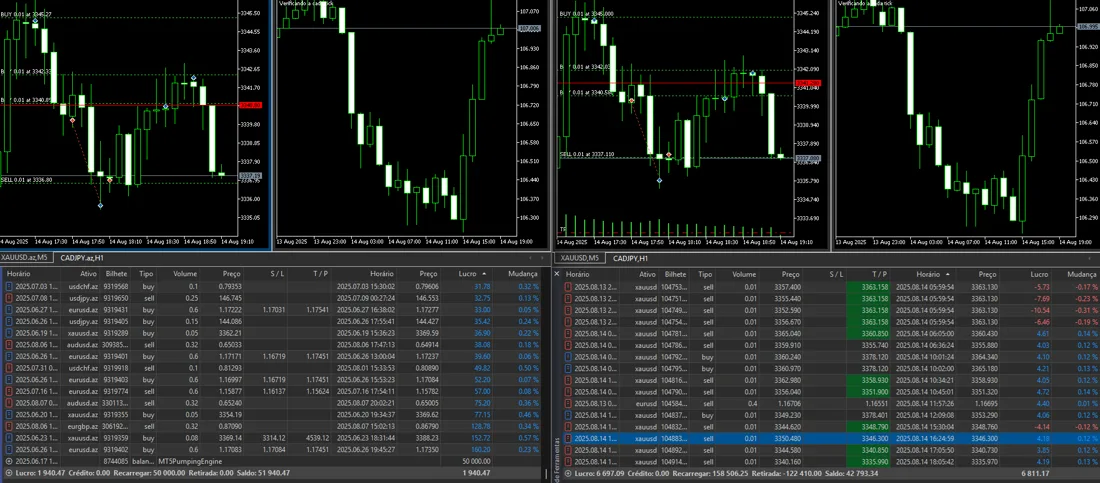Sort .az history table by Volume column

coord(185,274)
